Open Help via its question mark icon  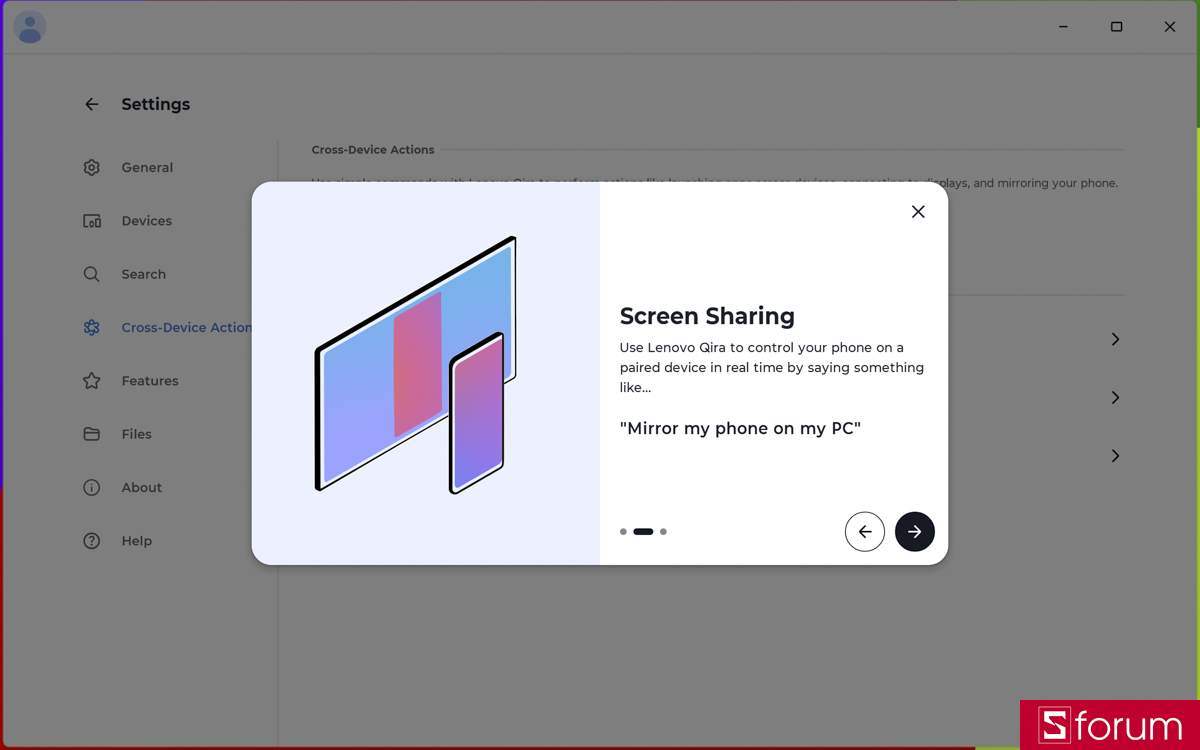92,541
